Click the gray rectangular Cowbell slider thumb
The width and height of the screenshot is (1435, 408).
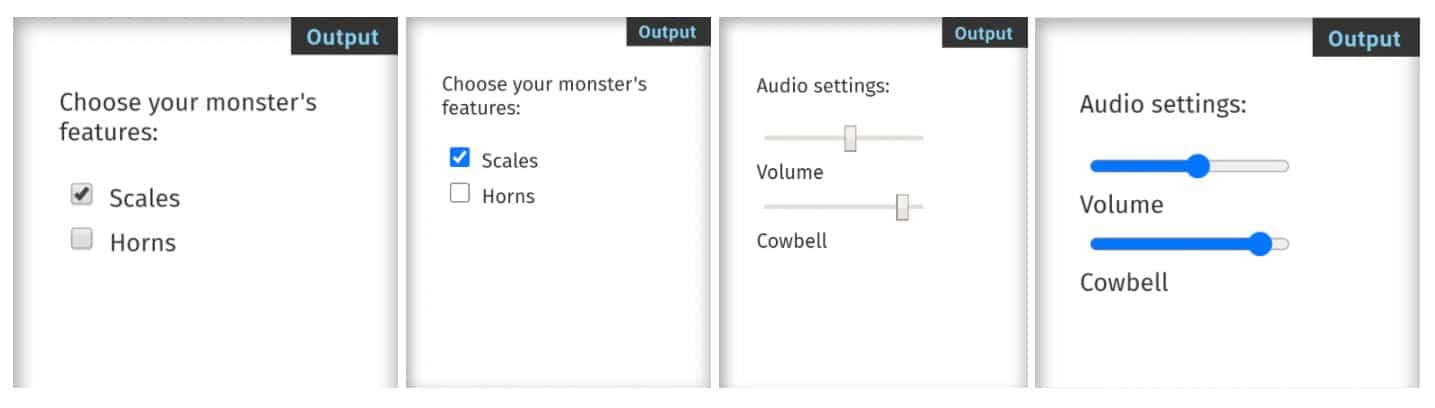(x=902, y=207)
